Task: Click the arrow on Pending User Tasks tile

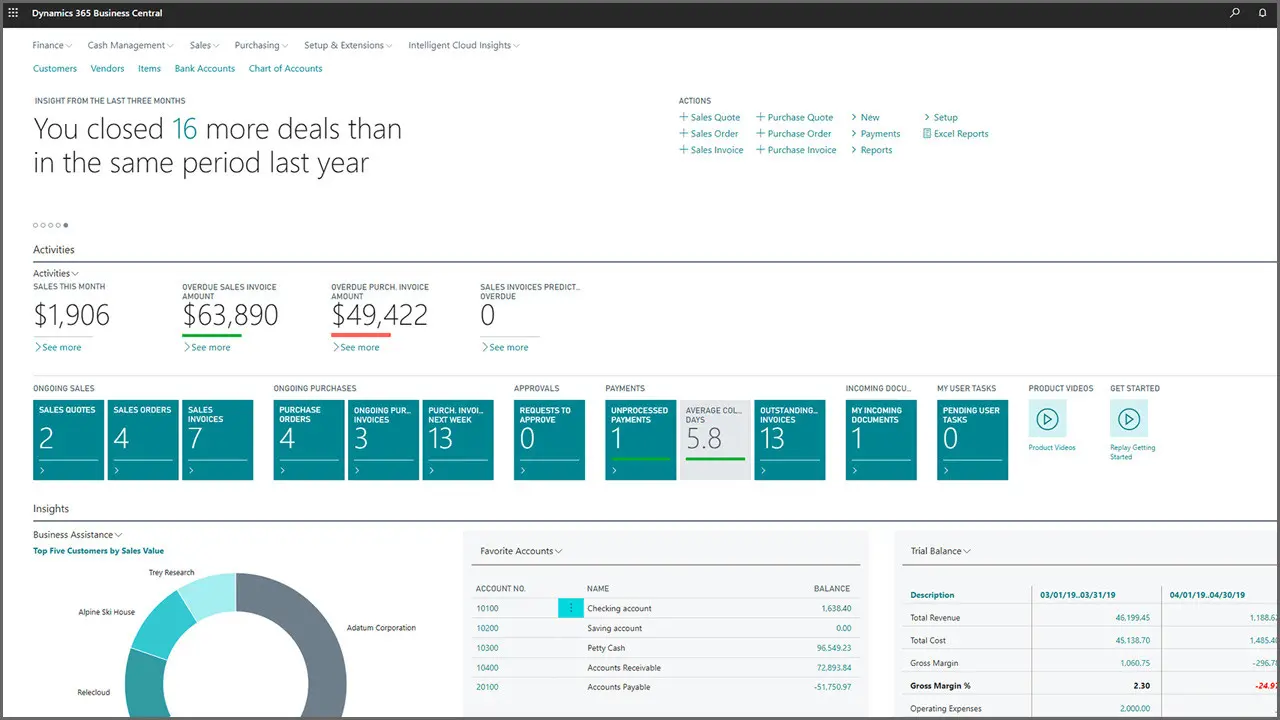Action: click(946, 470)
